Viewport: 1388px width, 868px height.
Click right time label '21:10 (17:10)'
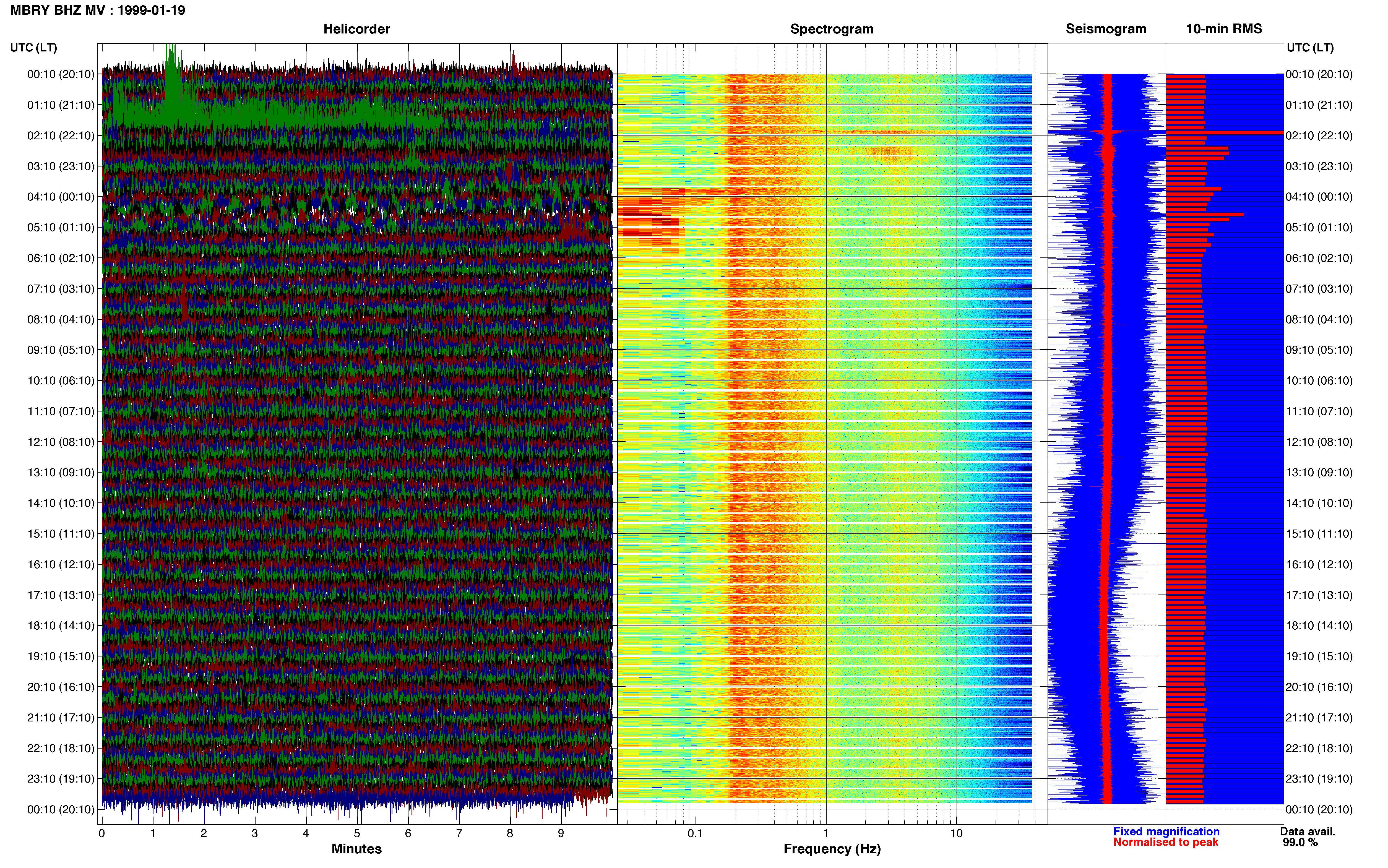(1319, 718)
